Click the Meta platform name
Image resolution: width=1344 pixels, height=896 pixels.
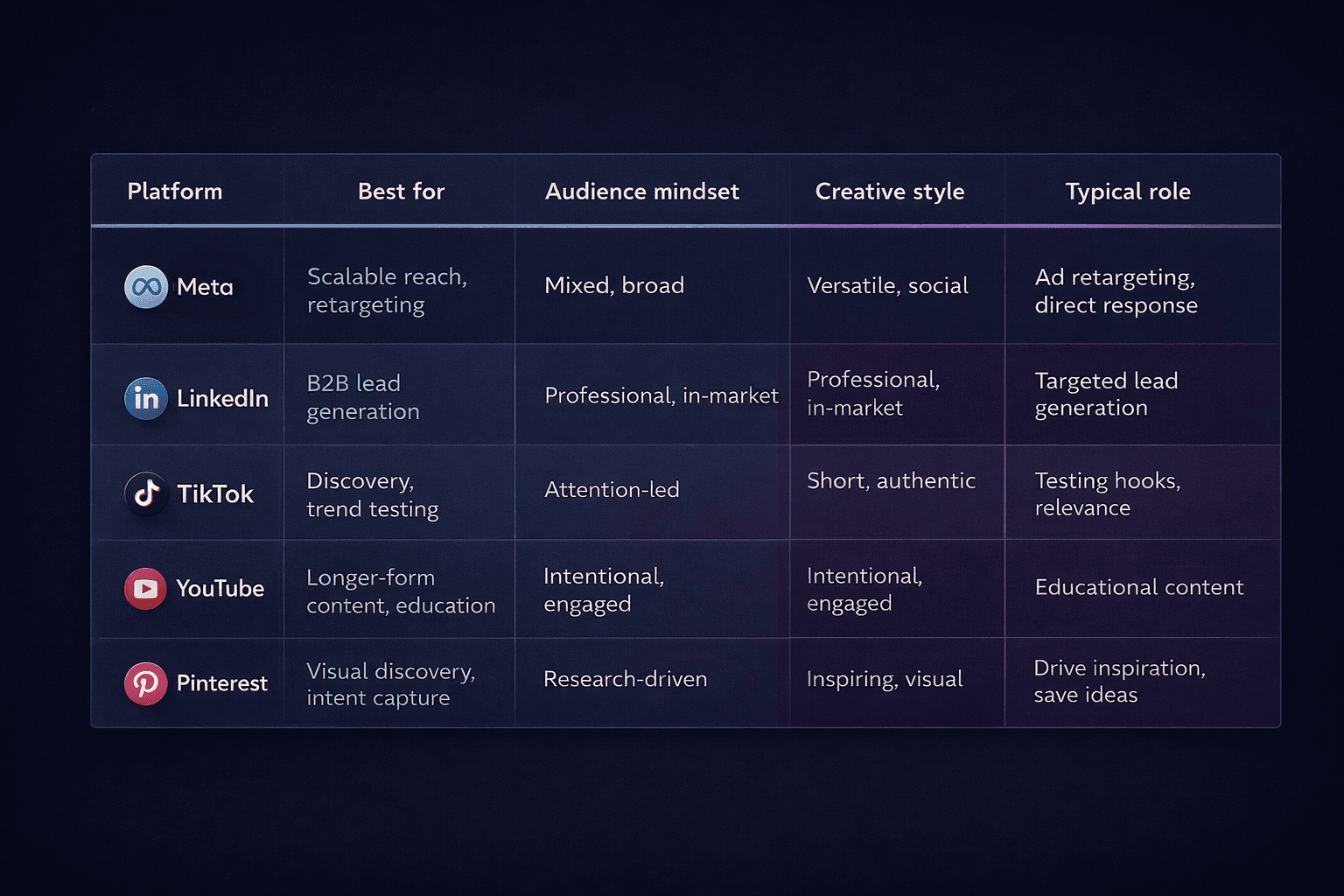(205, 287)
